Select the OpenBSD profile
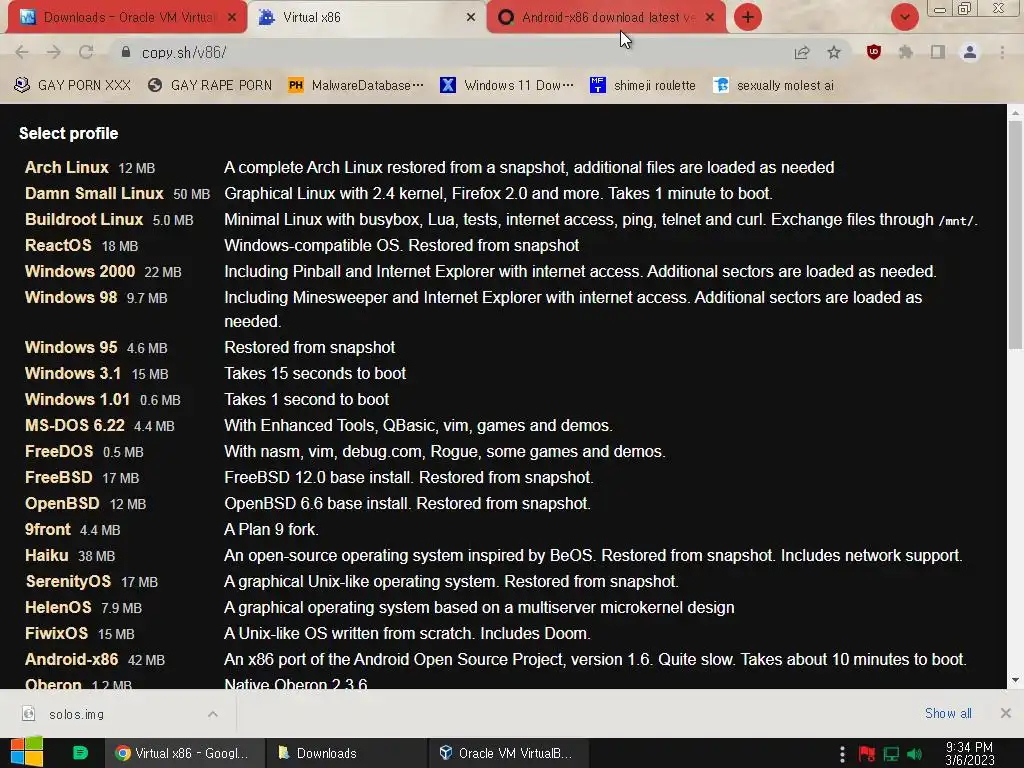Screen dimensions: 1024x768 62,504
